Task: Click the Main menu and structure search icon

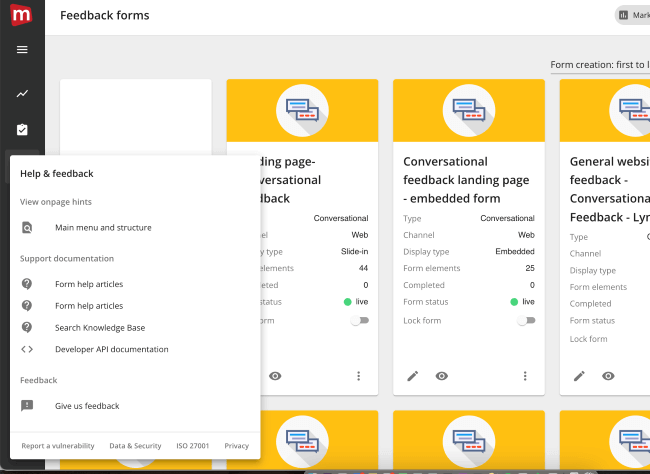Action: 27,228
